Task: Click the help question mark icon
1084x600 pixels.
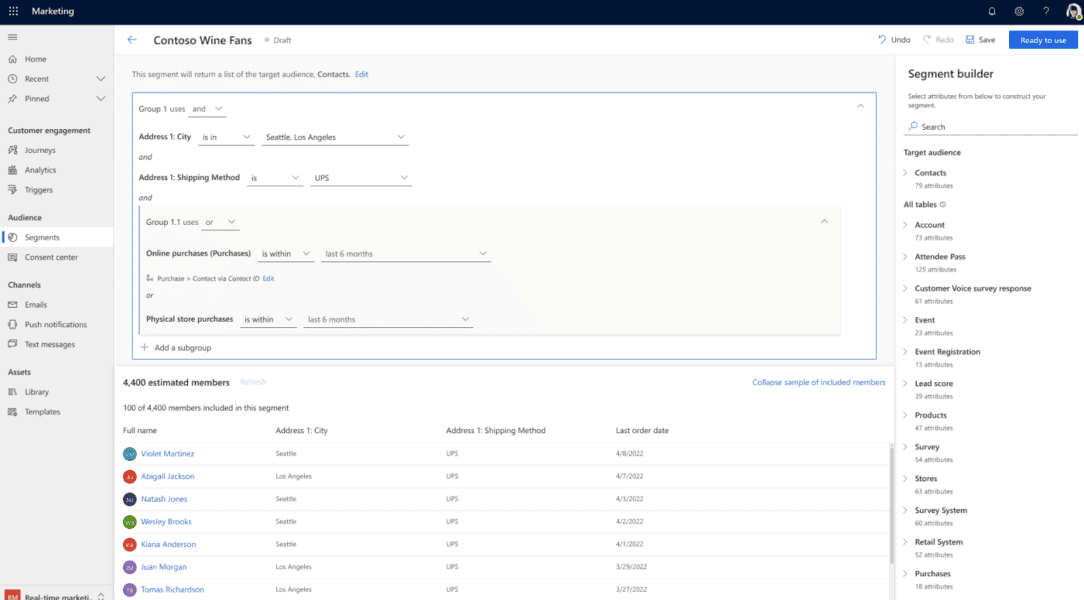Action: [1046, 12]
